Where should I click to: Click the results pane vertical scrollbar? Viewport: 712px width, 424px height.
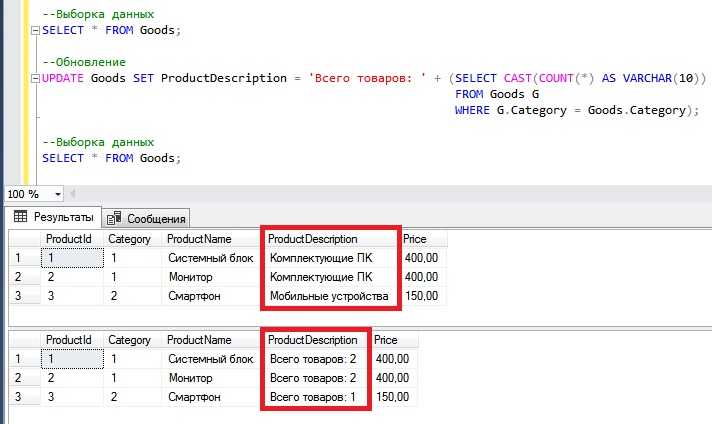(x=704, y=320)
